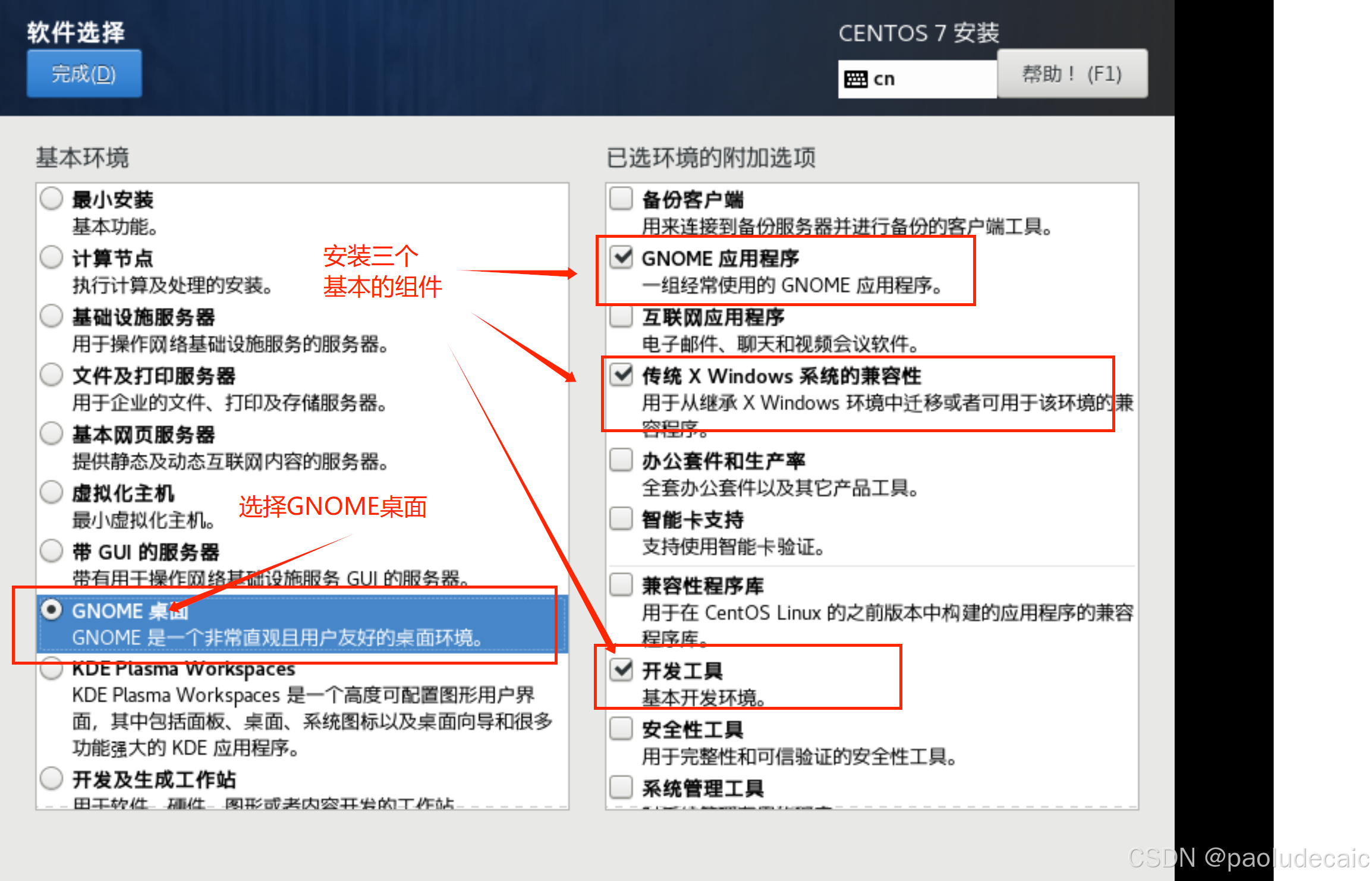Toggle 传统 X Windows 系统的兼容性 checkbox

click(x=621, y=375)
